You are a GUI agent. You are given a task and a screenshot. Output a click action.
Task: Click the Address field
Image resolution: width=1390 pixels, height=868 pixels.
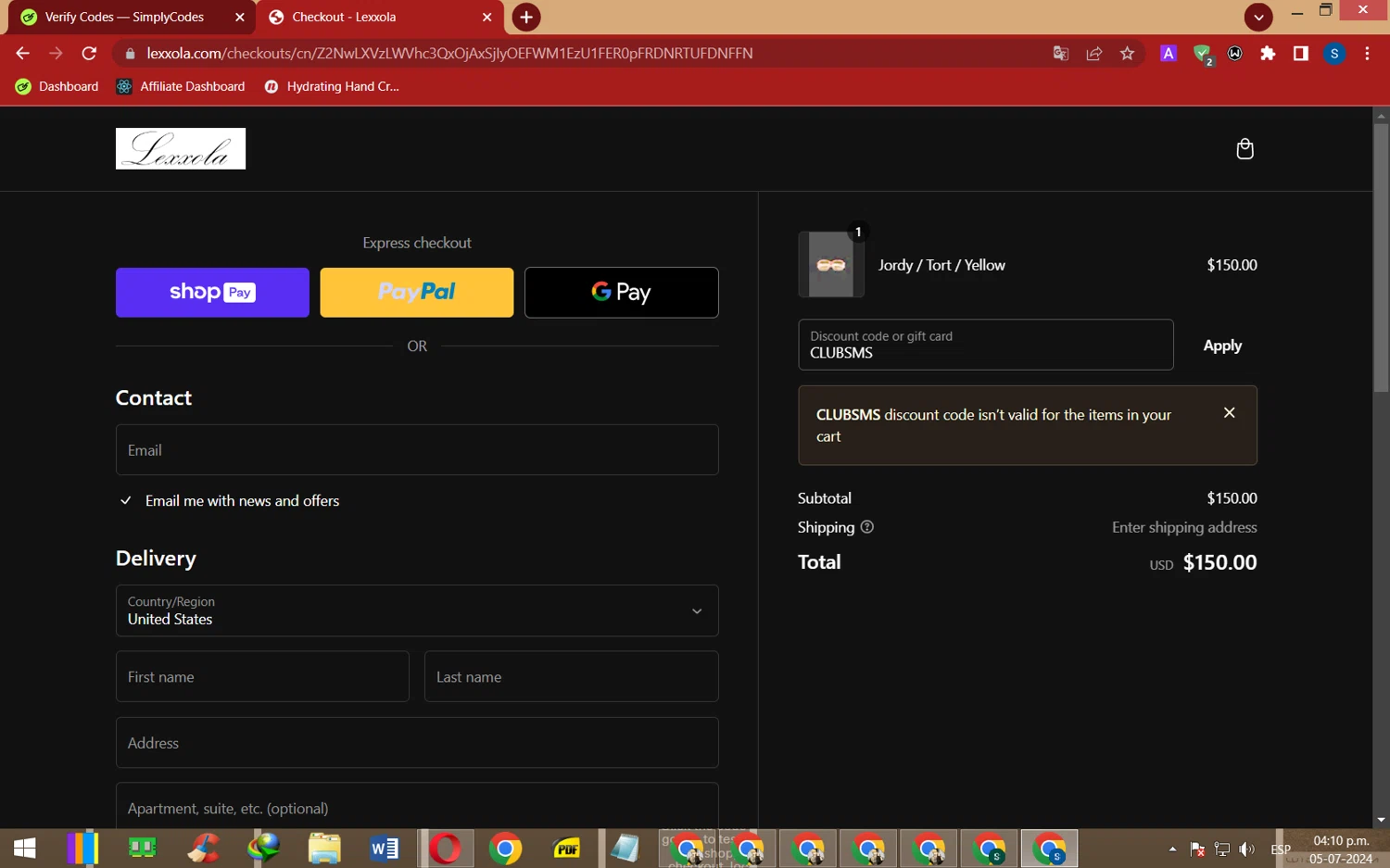click(417, 743)
